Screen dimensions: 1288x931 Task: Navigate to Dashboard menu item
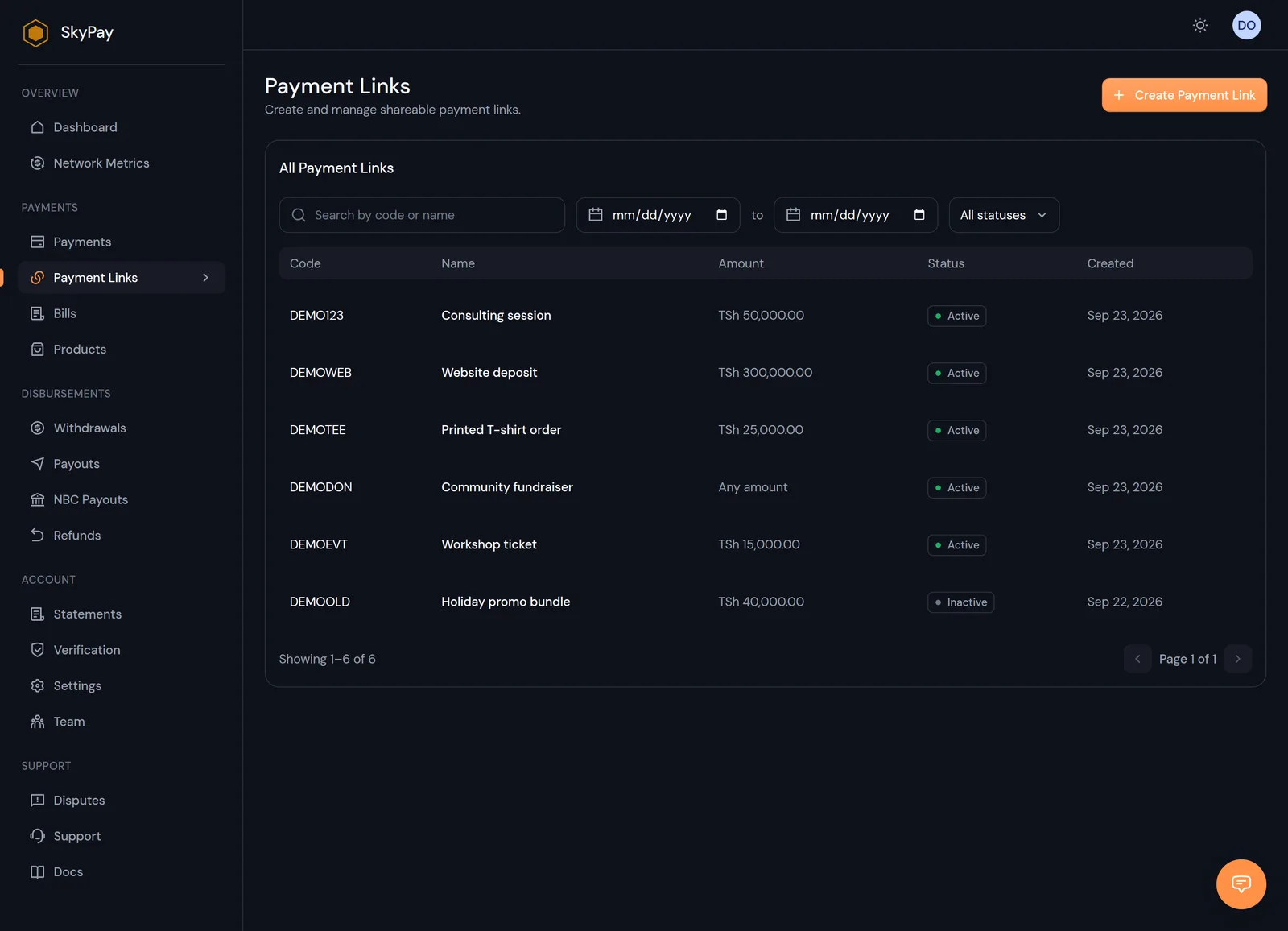122,127
